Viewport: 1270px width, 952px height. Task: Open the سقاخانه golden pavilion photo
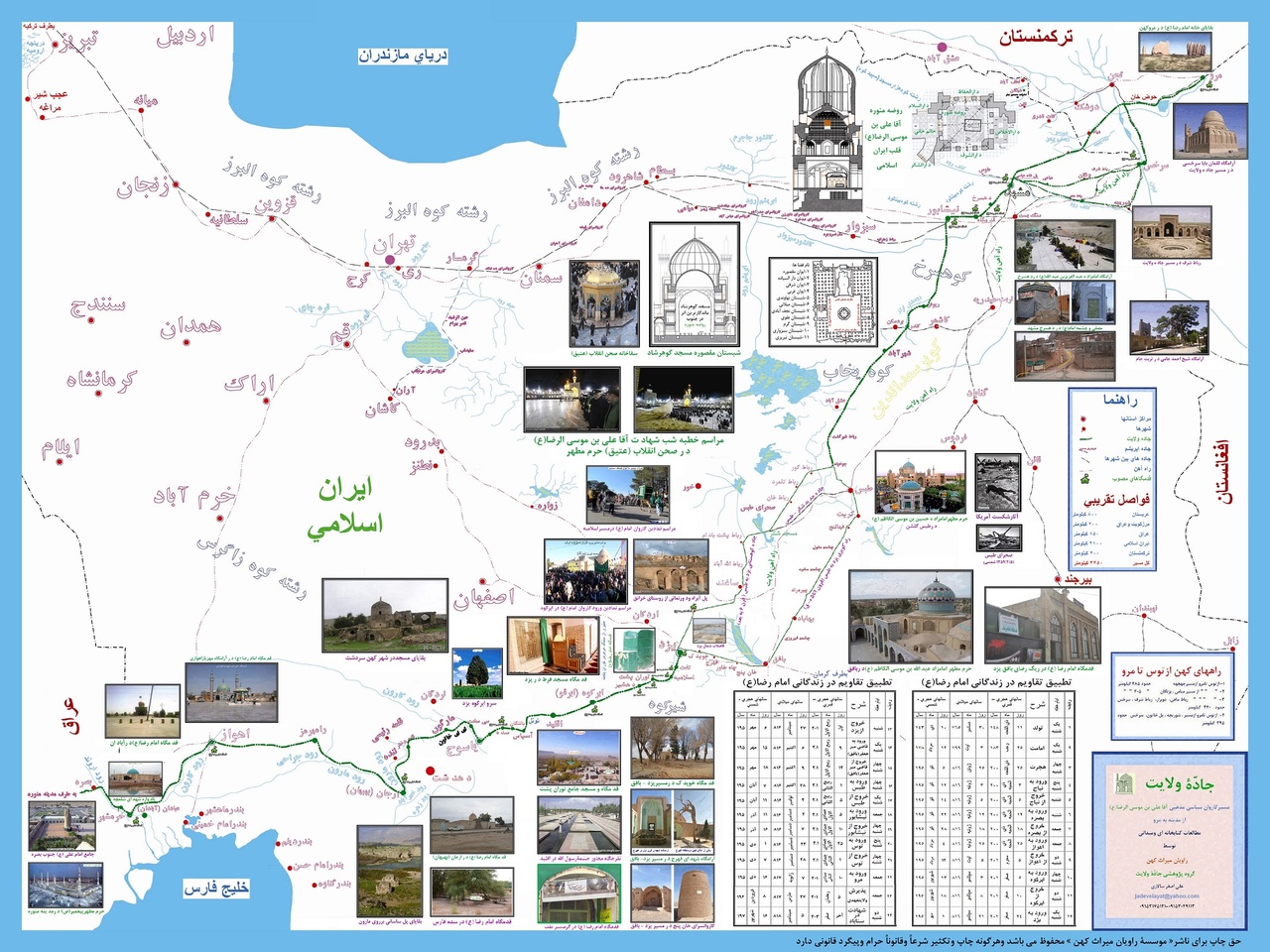tap(604, 301)
